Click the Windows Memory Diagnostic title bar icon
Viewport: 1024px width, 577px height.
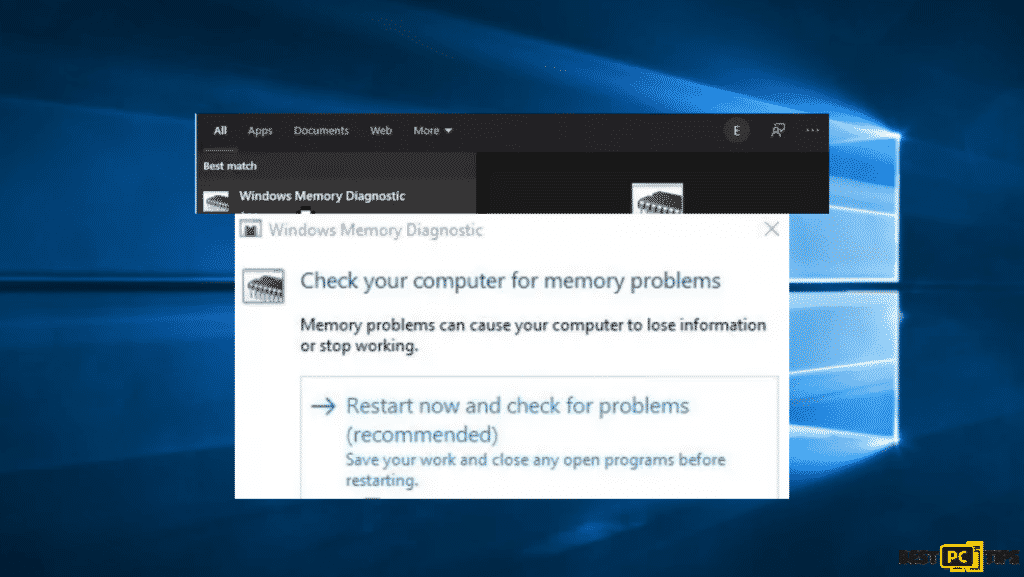point(251,229)
